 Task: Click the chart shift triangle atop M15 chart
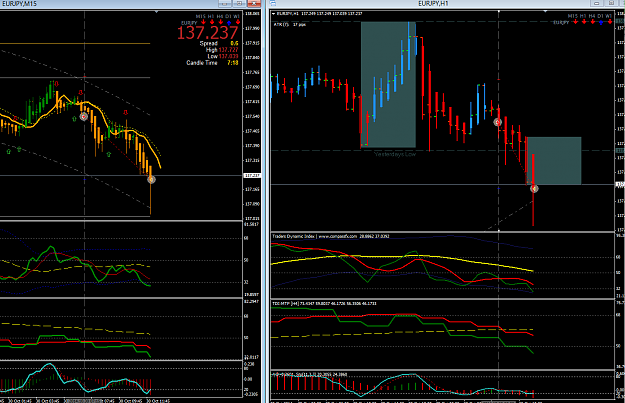tap(157, 12)
